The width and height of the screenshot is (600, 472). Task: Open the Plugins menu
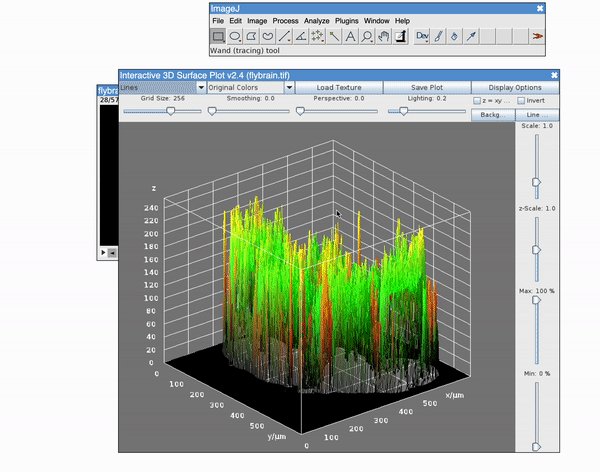(x=347, y=21)
